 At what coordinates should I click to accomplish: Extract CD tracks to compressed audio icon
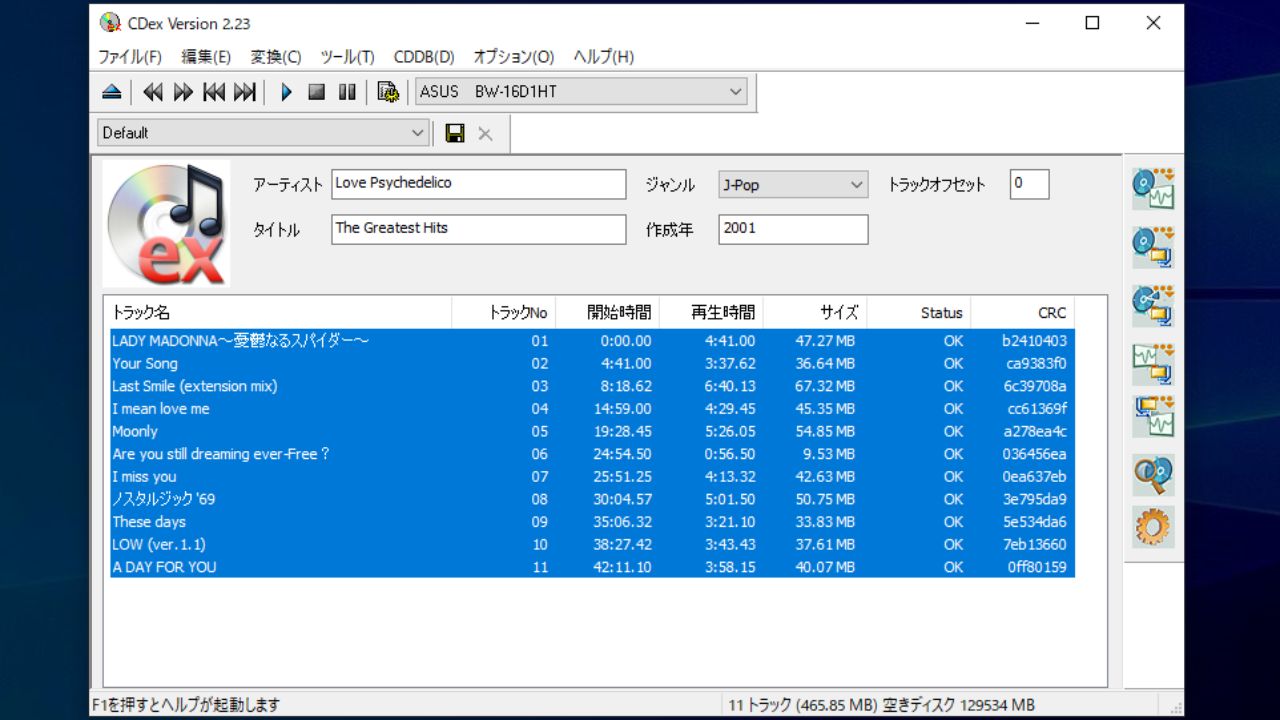click(x=1153, y=246)
